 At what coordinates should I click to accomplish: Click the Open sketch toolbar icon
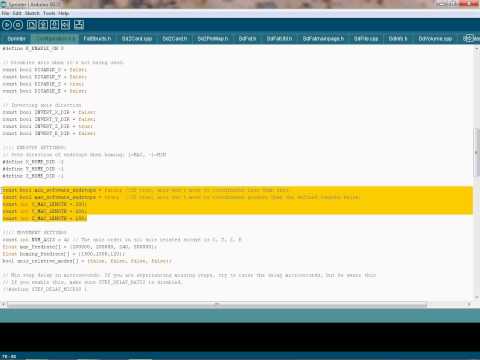(43, 25)
